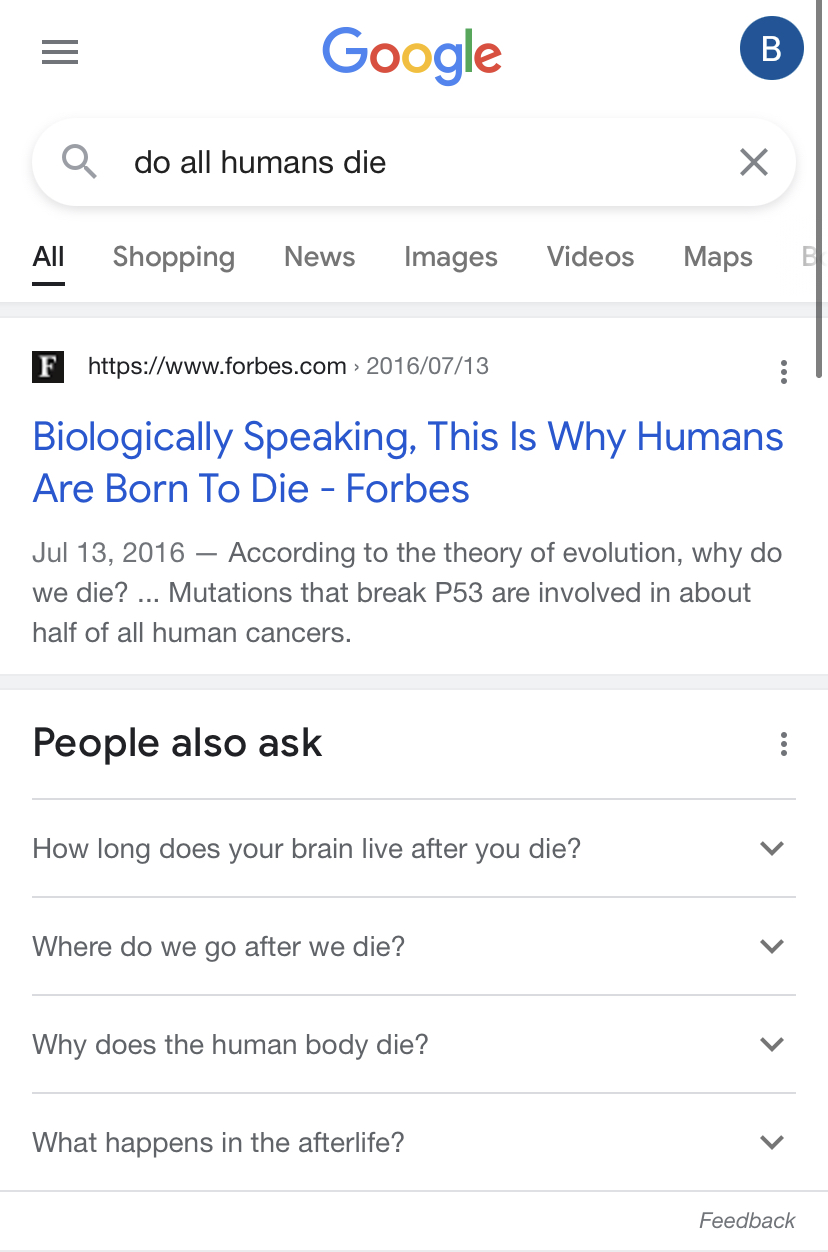The width and height of the screenshot is (828, 1252).
Task: Switch to the Images tab
Action: coord(451,257)
